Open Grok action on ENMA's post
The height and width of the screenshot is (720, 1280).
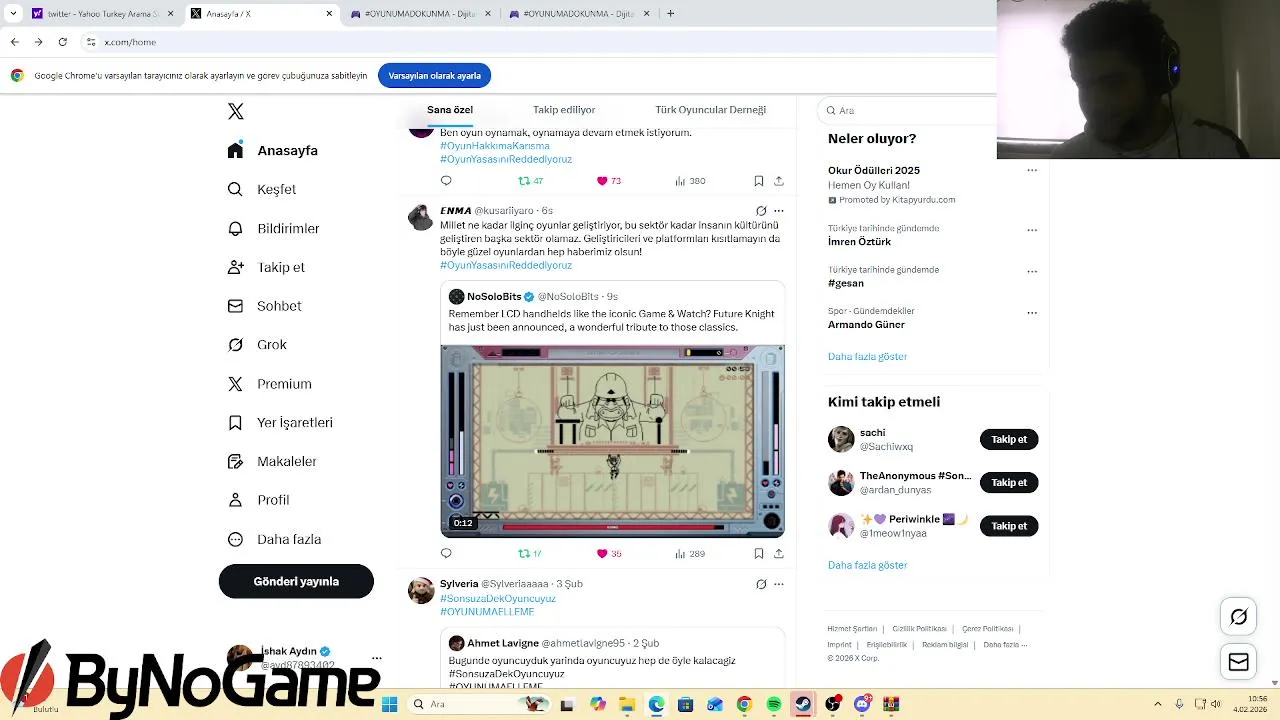[x=761, y=211]
